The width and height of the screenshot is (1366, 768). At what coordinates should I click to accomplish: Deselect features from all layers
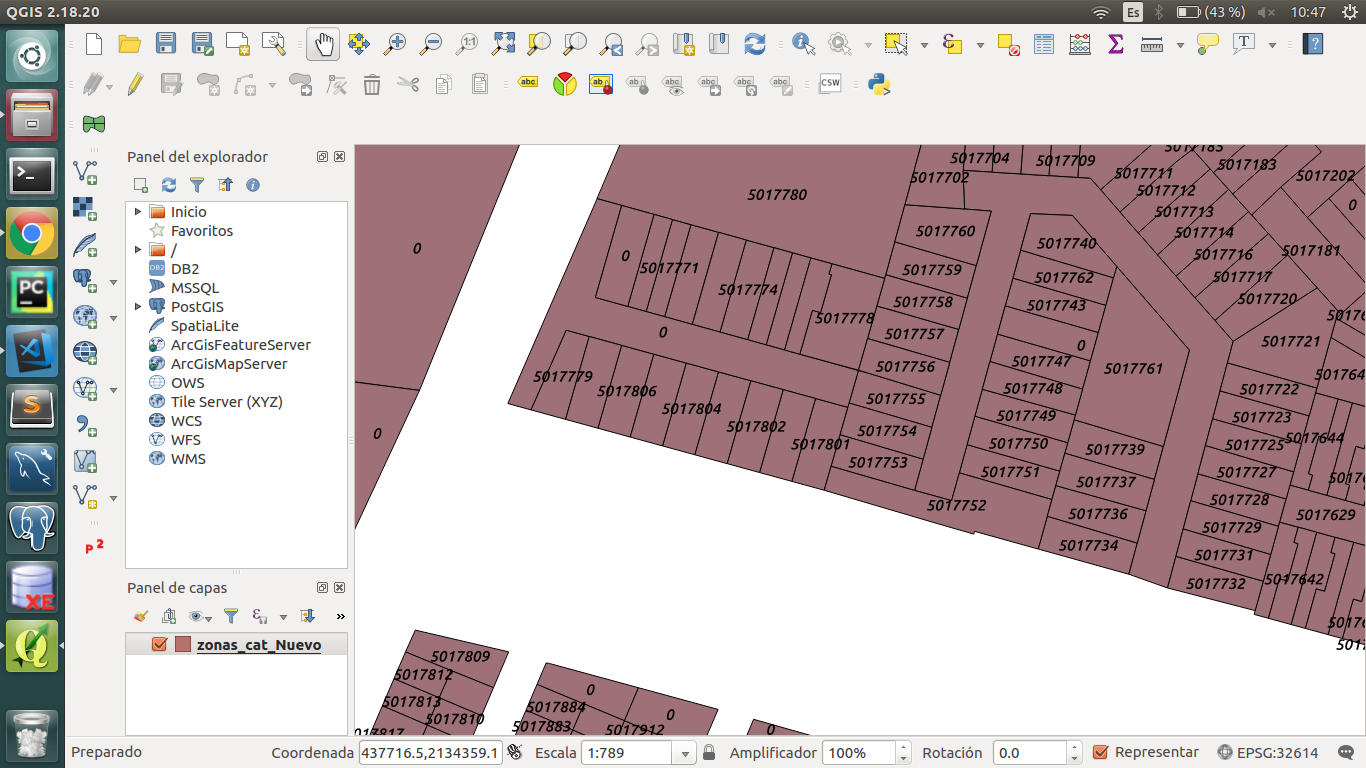pos(1008,44)
